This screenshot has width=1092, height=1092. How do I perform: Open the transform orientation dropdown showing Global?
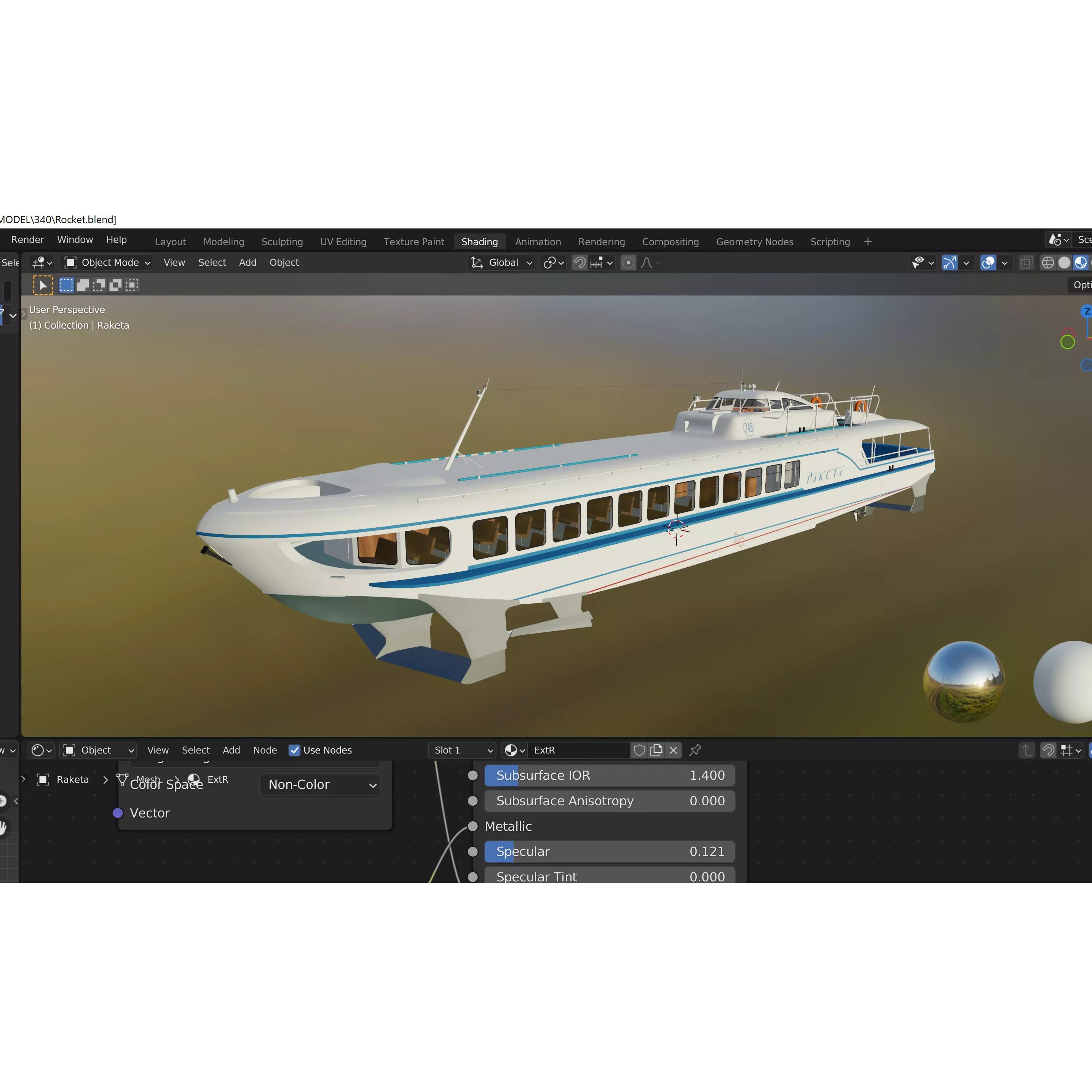pos(501,262)
